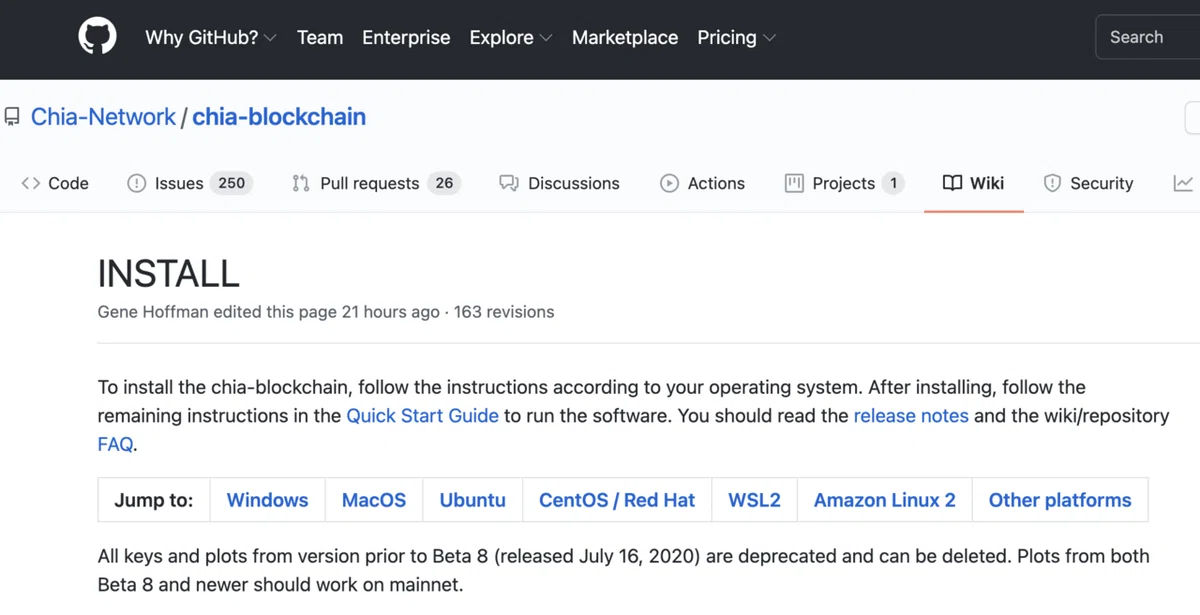Expand the Pricing dropdown
Image resolution: width=1200 pixels, height=615 pixels.
[736, 38]
